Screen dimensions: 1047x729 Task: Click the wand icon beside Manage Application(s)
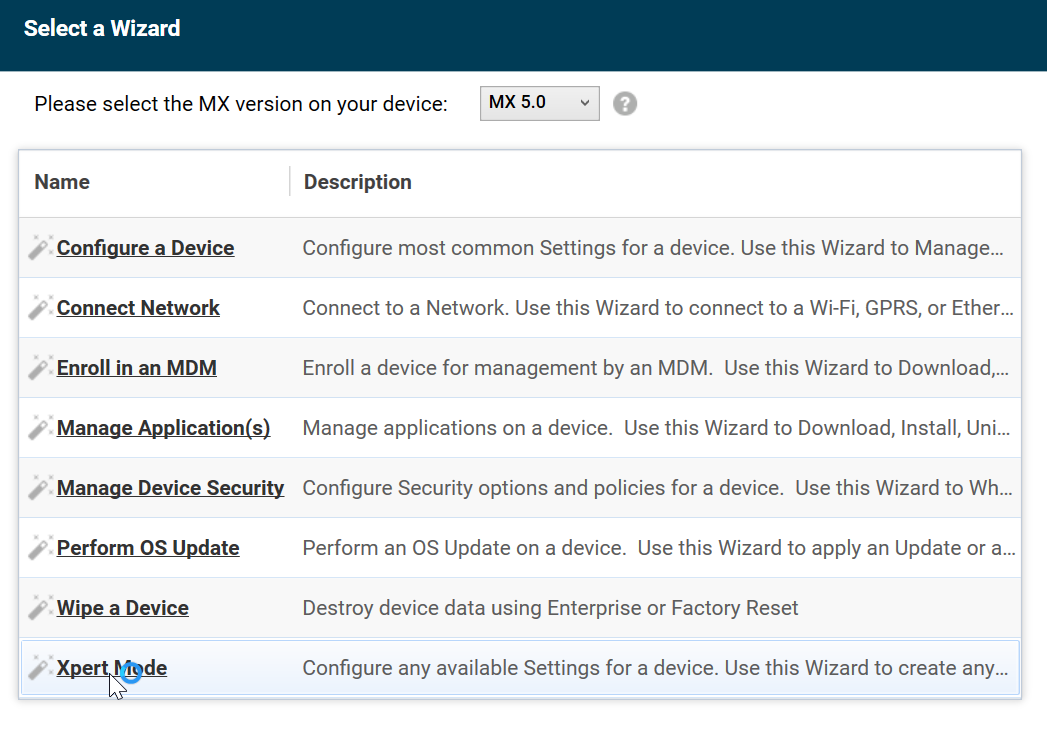click(40, 427)
